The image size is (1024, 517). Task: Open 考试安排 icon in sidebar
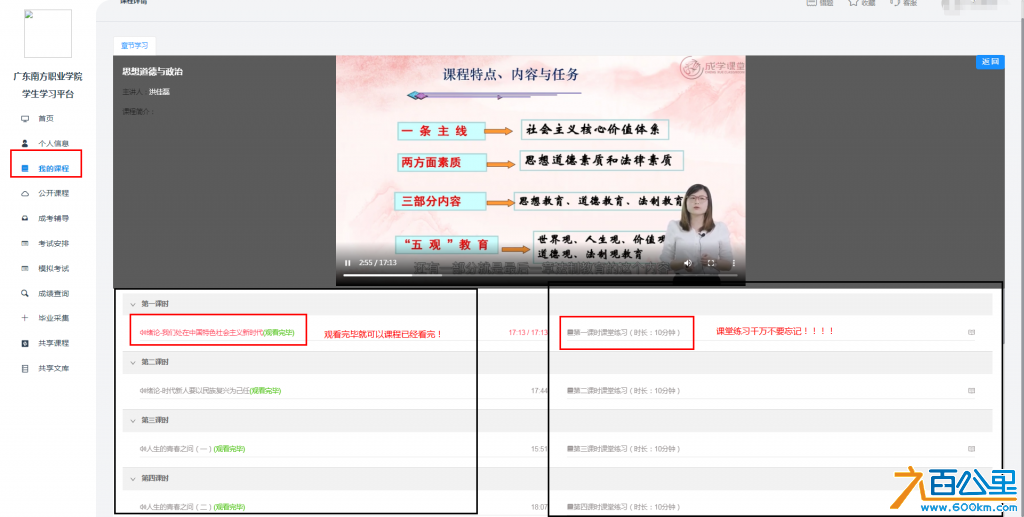coord(25,243)
